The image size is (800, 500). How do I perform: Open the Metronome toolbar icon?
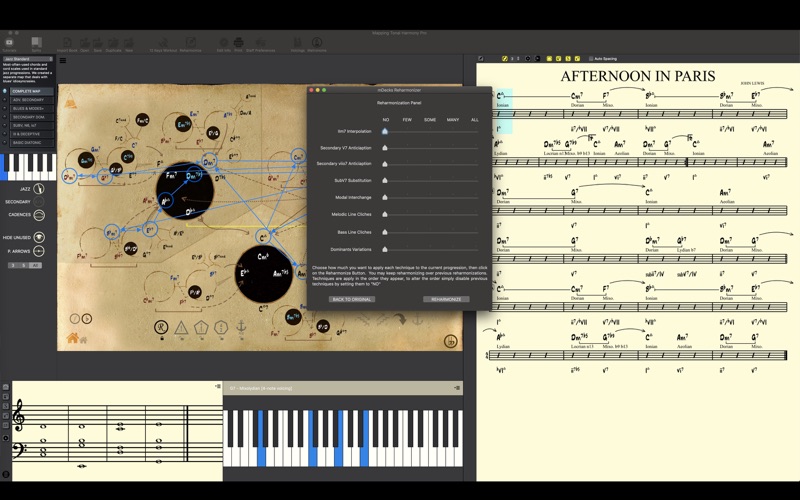[x=317, y=44]
